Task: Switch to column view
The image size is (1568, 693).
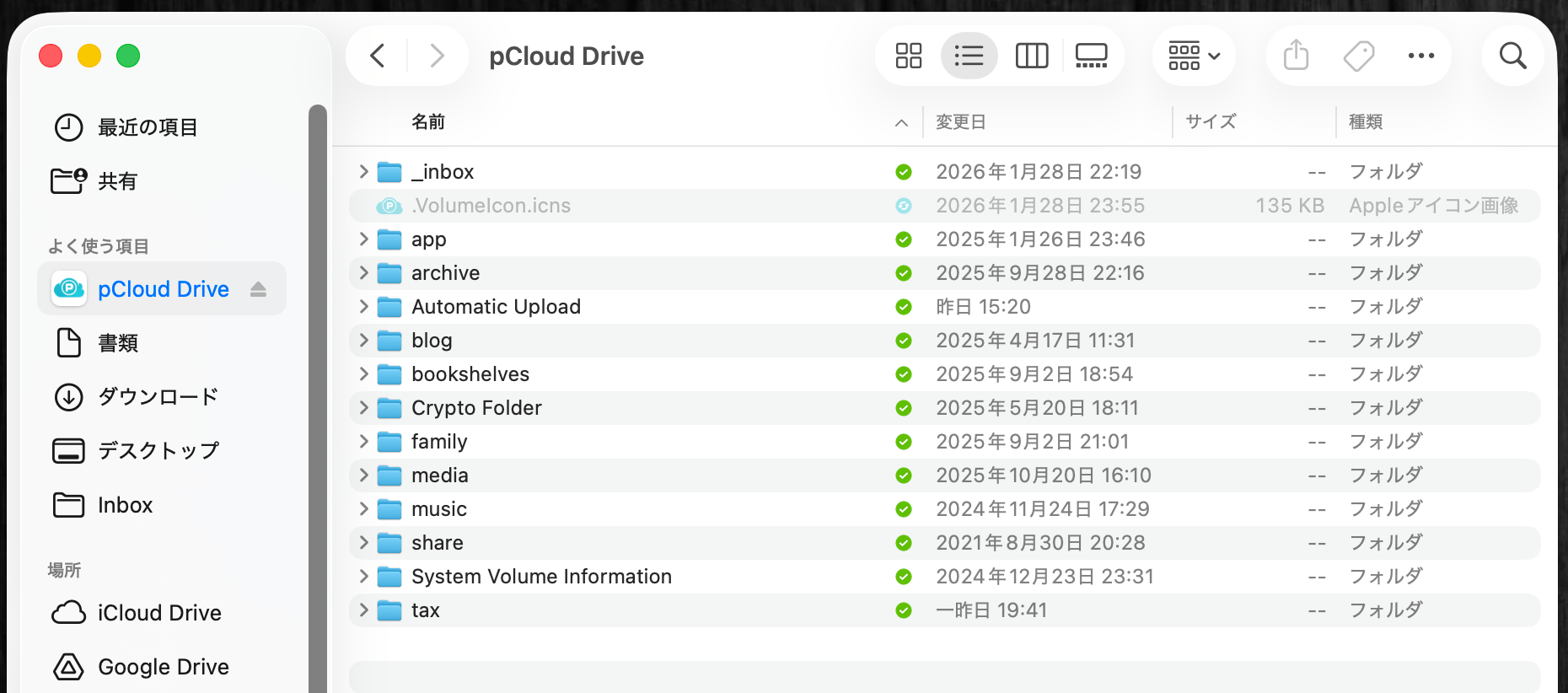Action: click(x=1031, y=56)
